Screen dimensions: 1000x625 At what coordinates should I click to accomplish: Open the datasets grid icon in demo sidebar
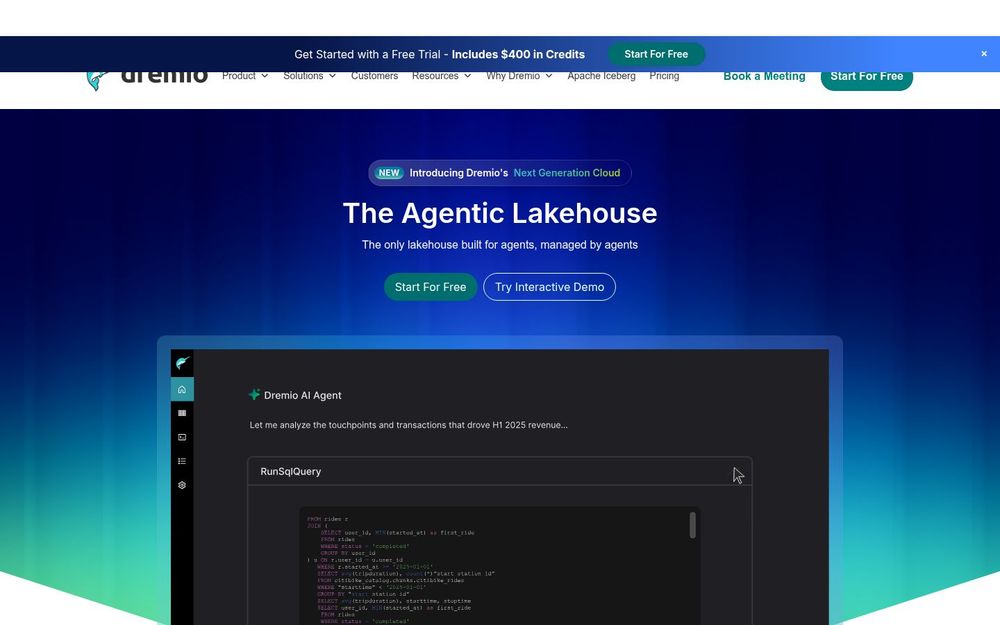(182, 413)
